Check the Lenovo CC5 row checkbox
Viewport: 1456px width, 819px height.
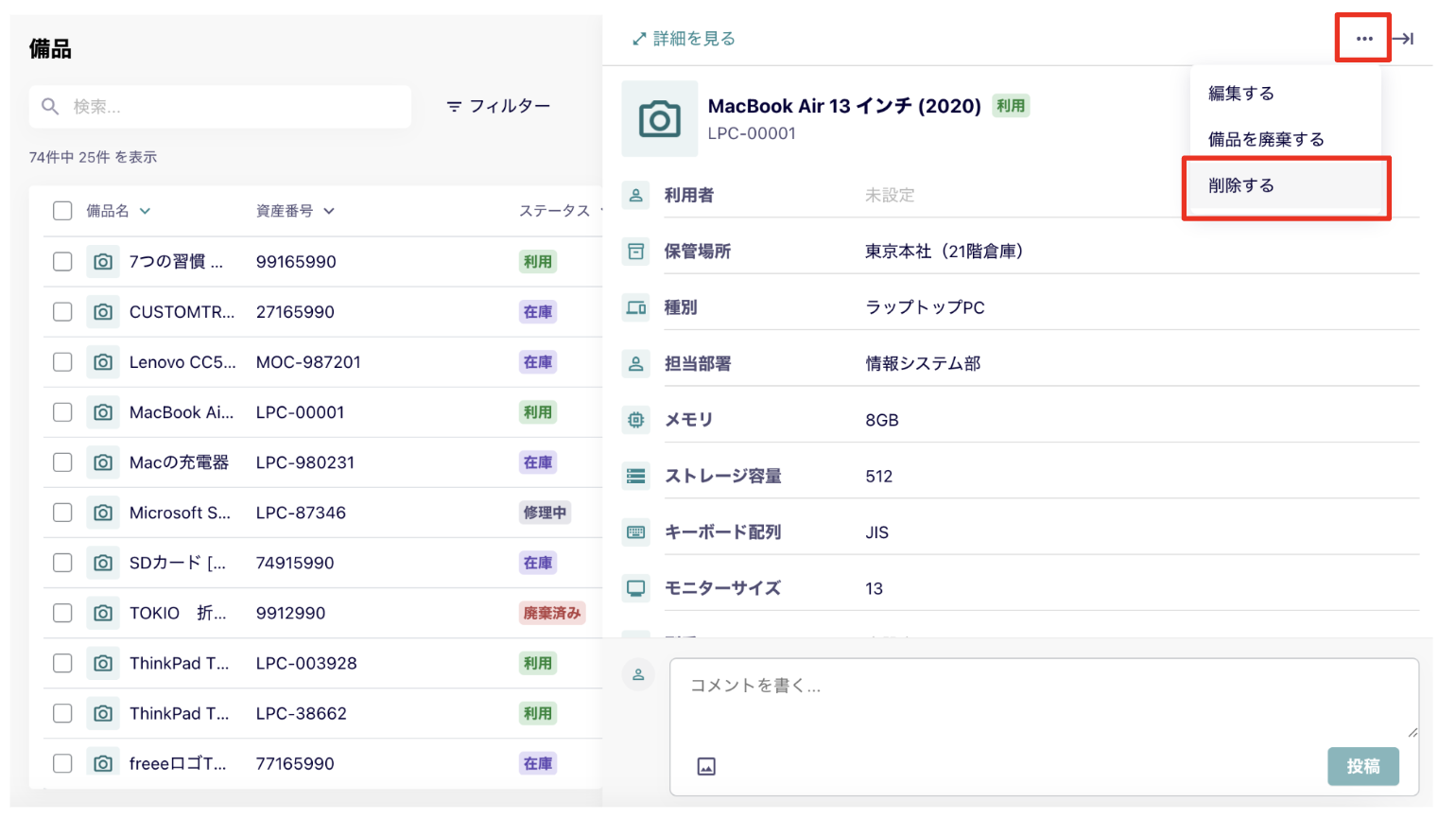point(62,361)
